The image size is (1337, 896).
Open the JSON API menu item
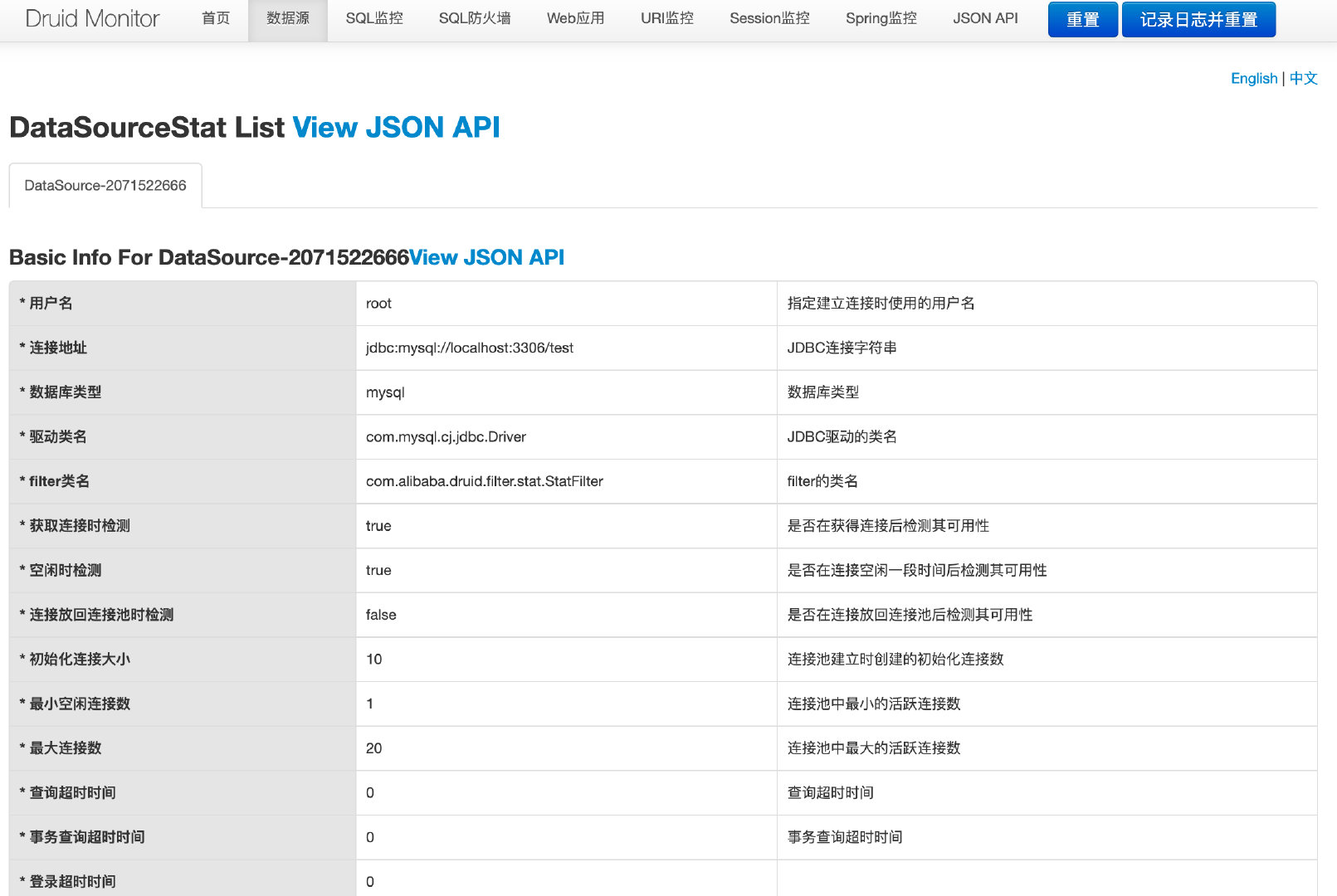coord(985,18)
